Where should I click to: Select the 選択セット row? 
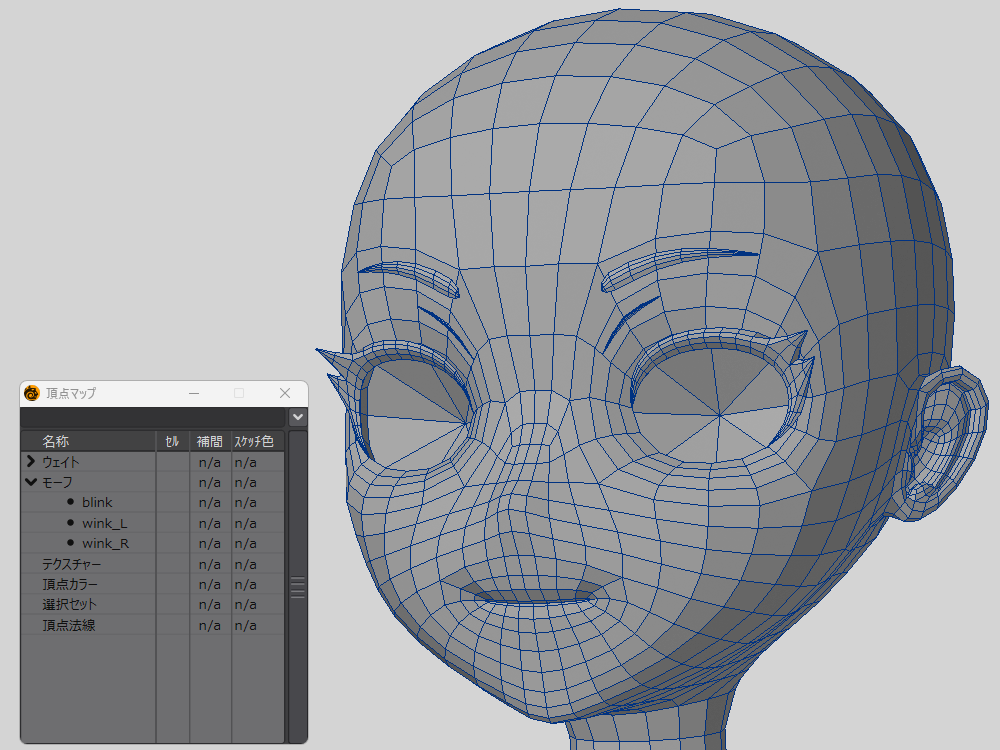click(69, 605)
